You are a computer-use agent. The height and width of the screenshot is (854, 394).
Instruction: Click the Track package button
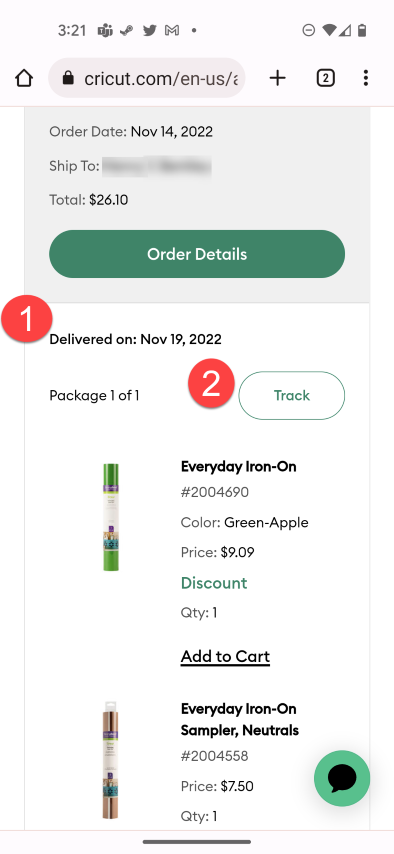point(292,395)
